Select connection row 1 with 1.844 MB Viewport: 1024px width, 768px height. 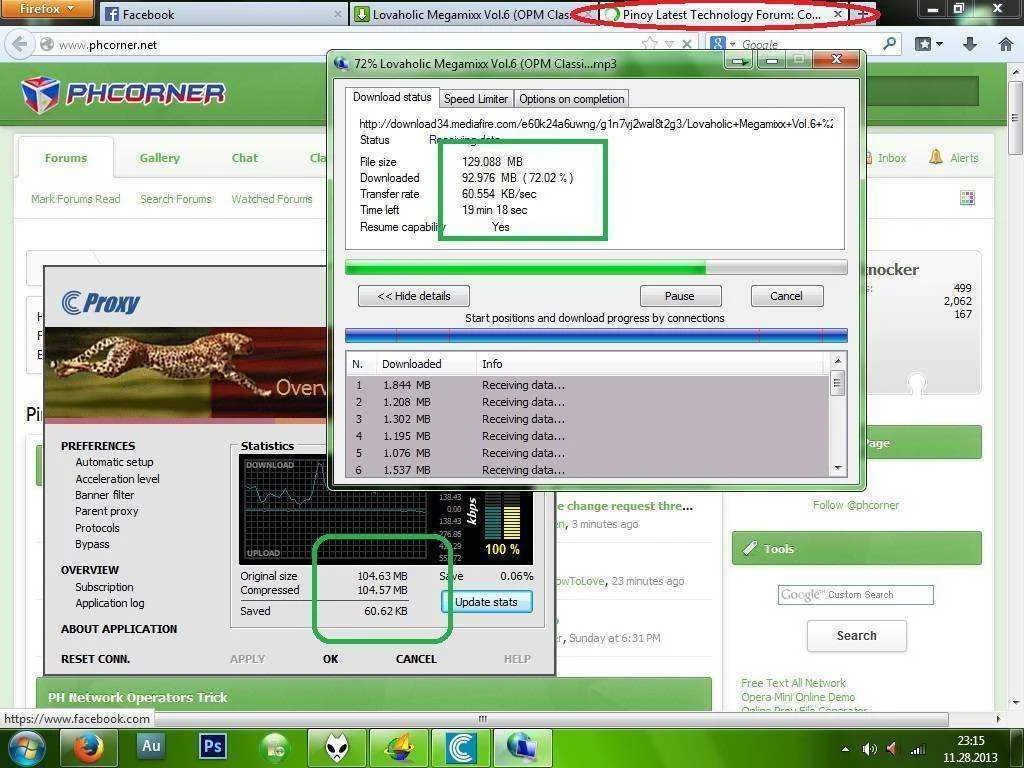pos(588,385)
